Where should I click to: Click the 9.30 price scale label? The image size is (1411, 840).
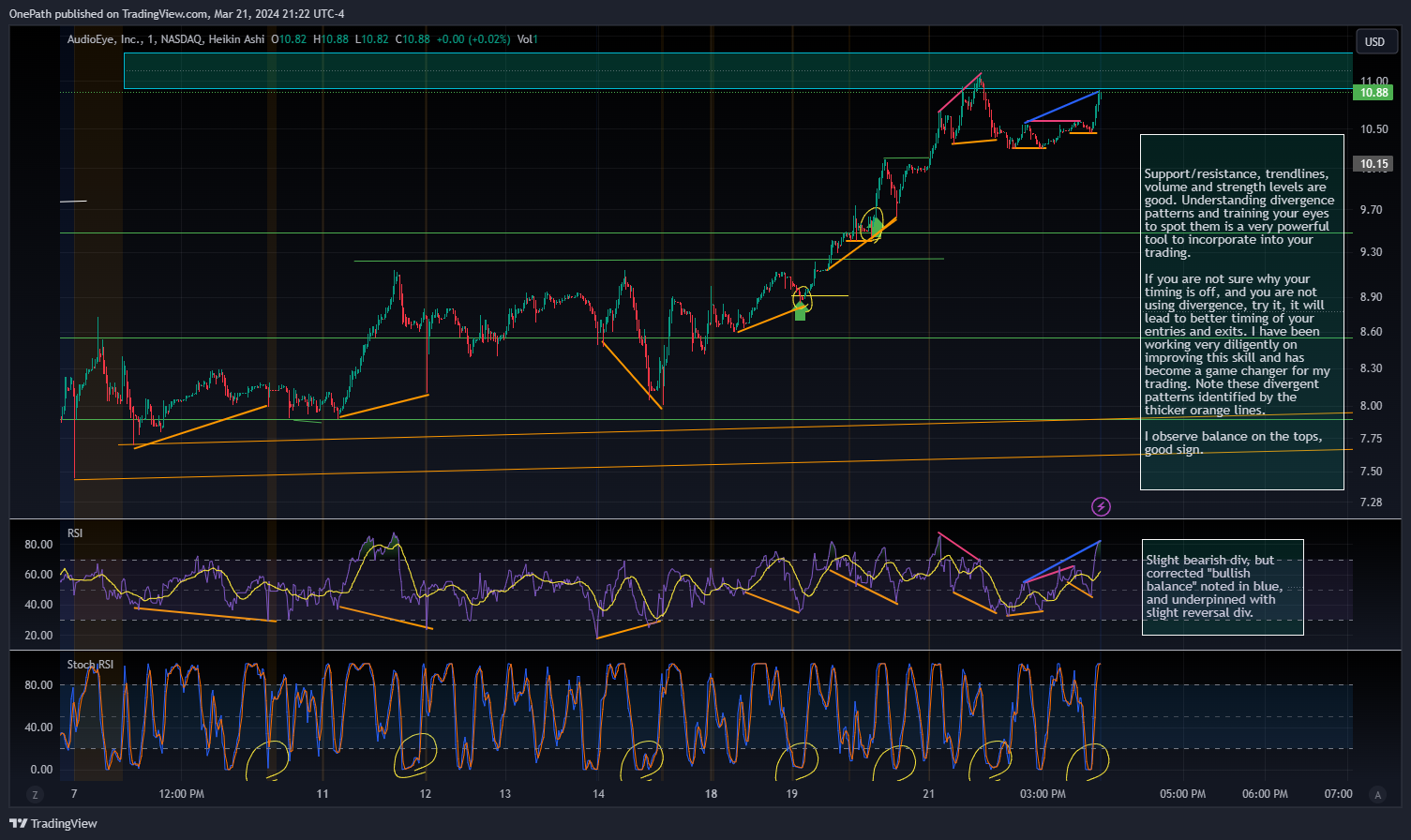1372,252
